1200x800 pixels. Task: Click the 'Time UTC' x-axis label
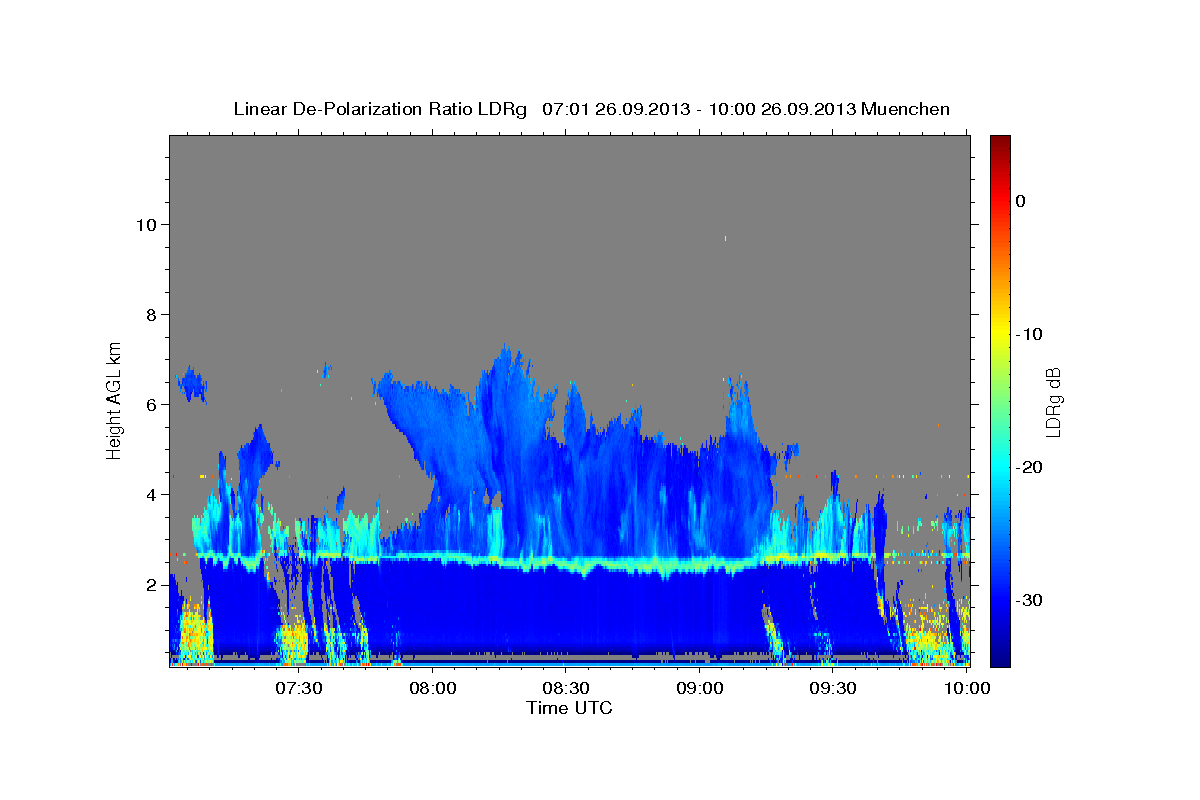(569, 708)
